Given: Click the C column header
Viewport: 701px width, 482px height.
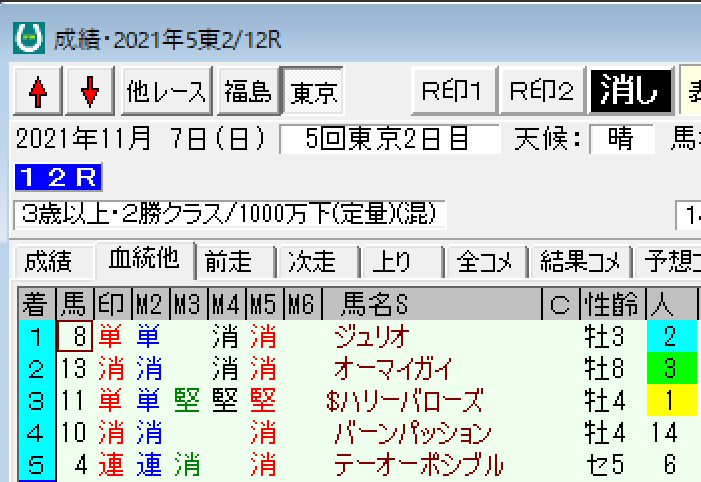Looking at the screenshot, I should (561, 304).
